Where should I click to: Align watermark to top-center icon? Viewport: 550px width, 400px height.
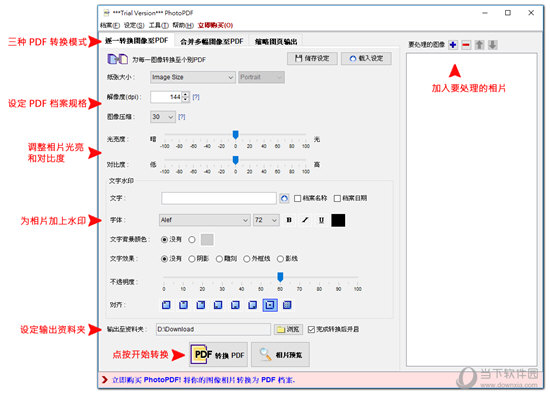pos(183,305)
